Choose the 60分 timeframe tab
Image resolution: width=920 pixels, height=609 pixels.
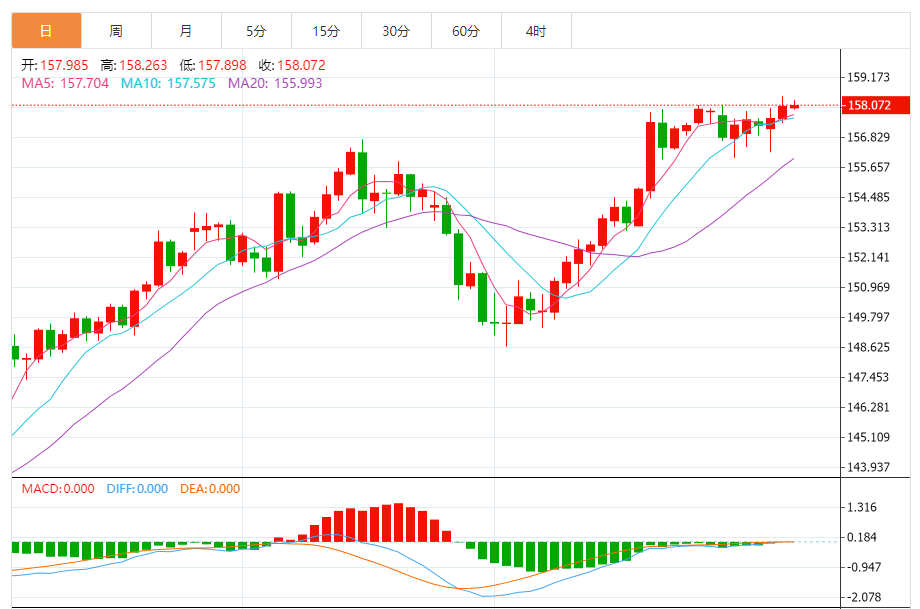[466, 31]
